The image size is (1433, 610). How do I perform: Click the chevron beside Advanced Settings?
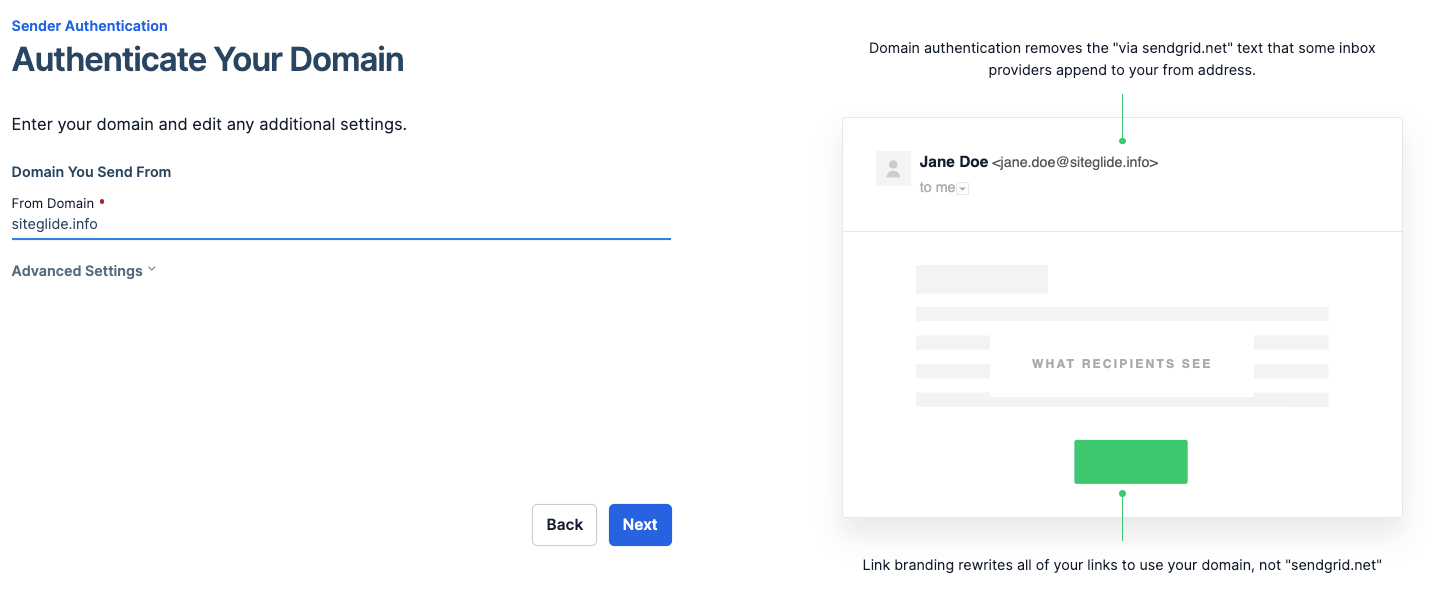[x=152, y=270]
